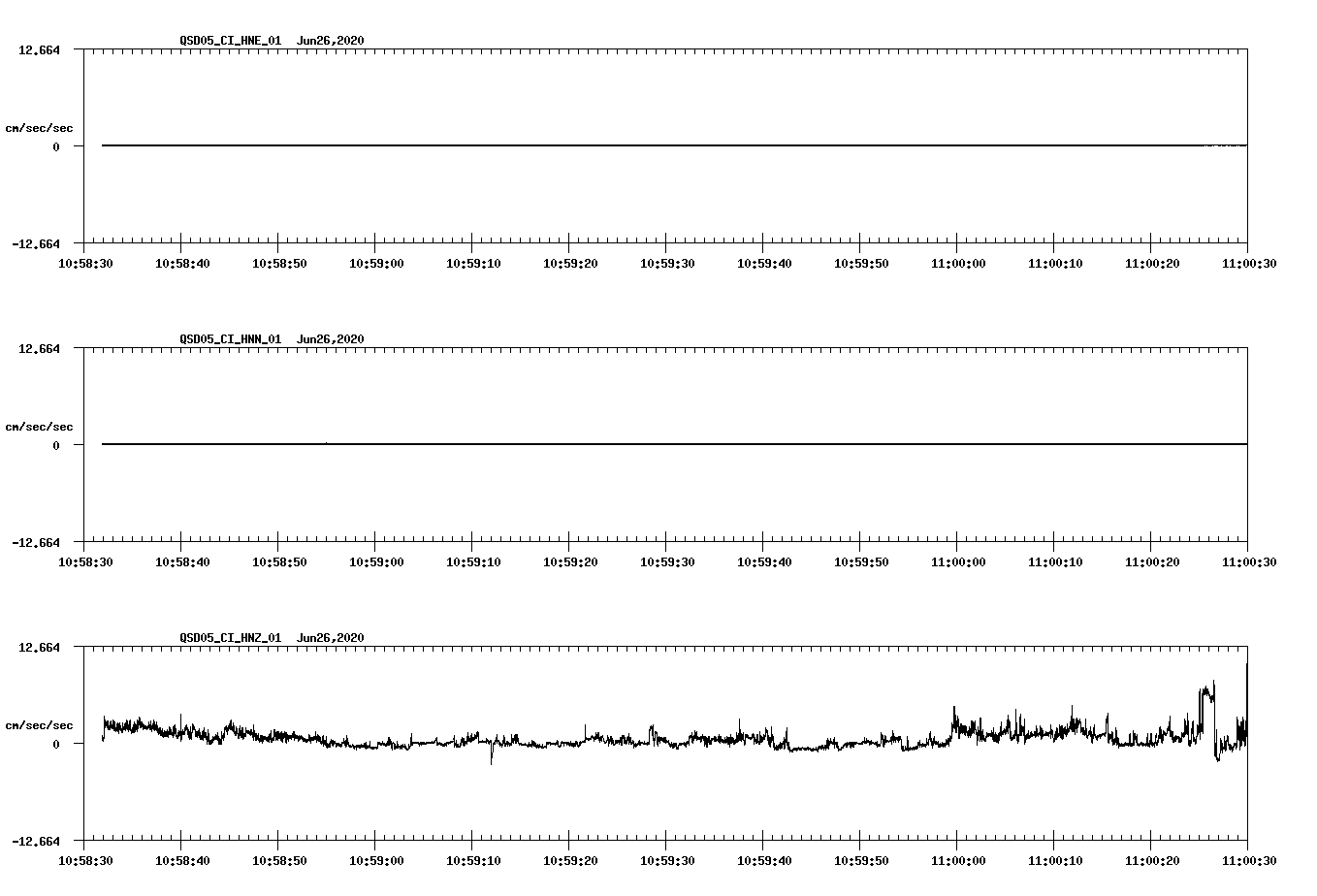Click the QSD05_CI_HNN_01 channel title

point(231,339)
